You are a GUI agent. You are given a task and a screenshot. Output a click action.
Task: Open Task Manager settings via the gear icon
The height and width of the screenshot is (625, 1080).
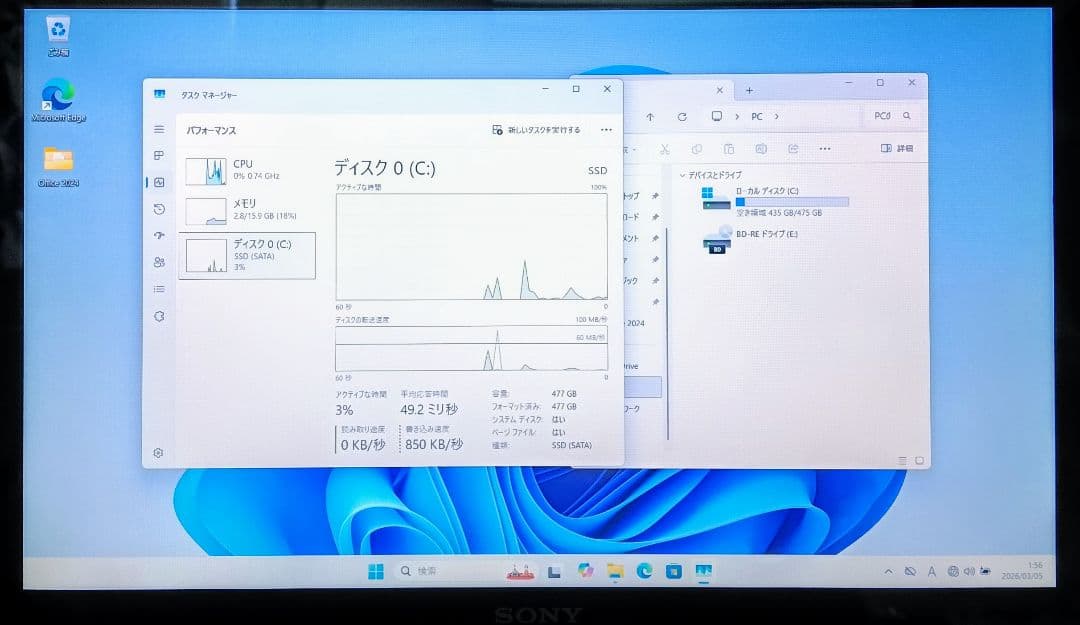pos(158,452)
